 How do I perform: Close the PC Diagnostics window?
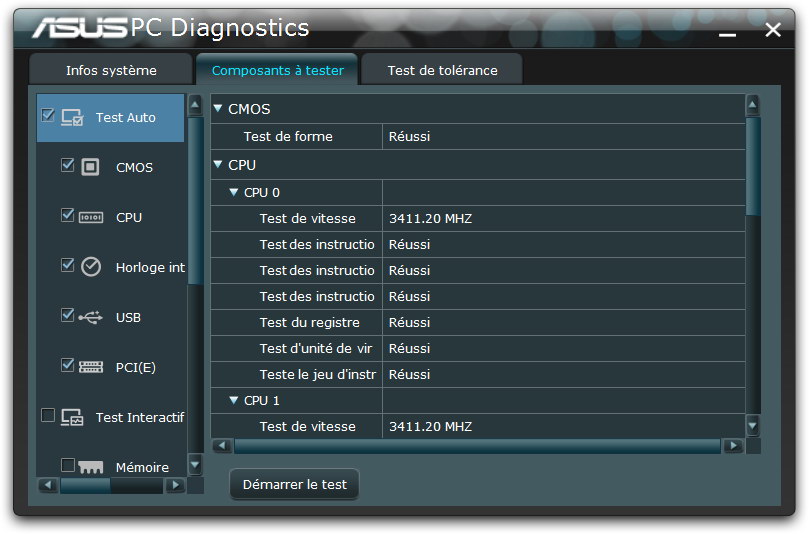[773, 30]
